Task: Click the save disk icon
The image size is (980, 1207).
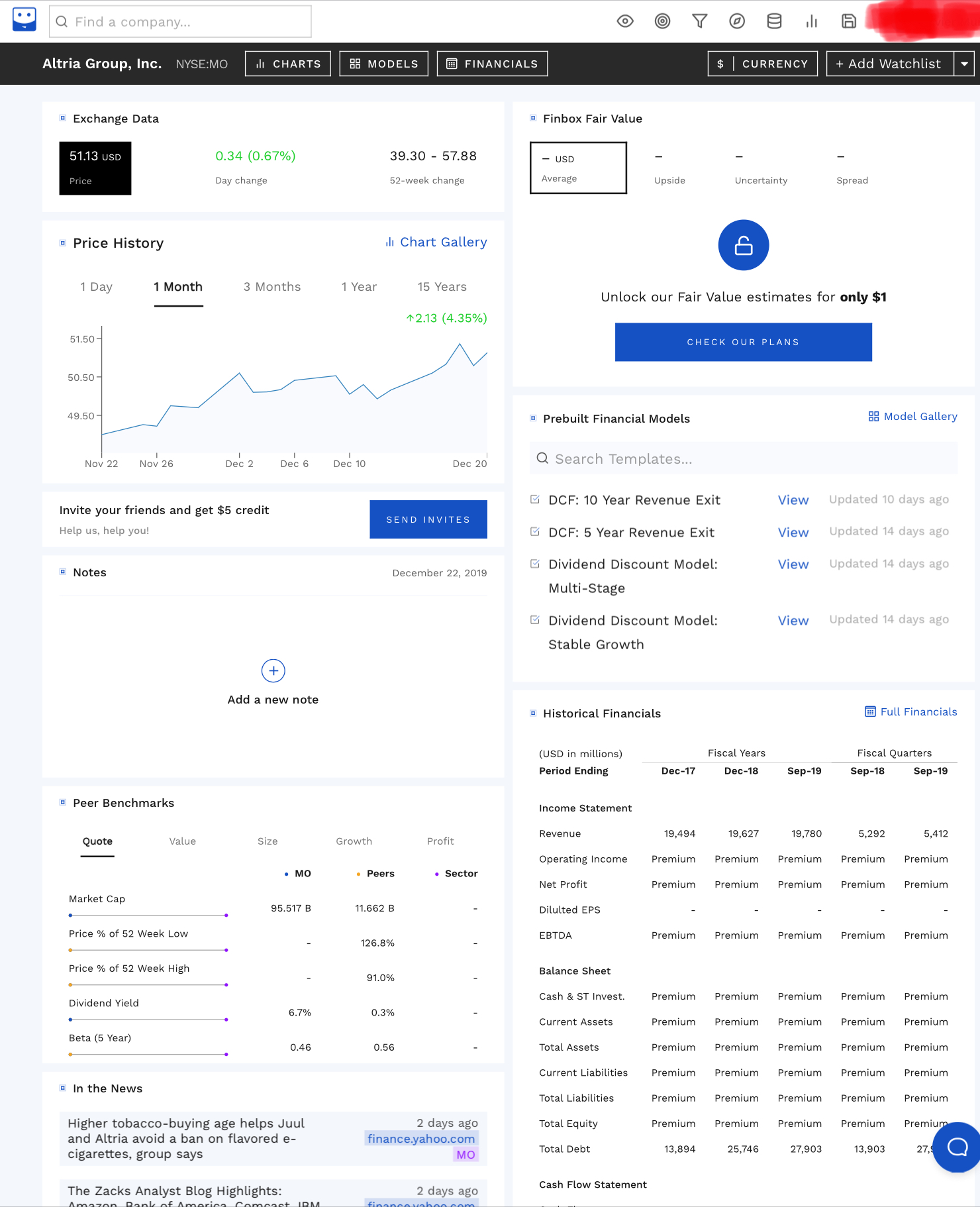Action: pos(848,21)
